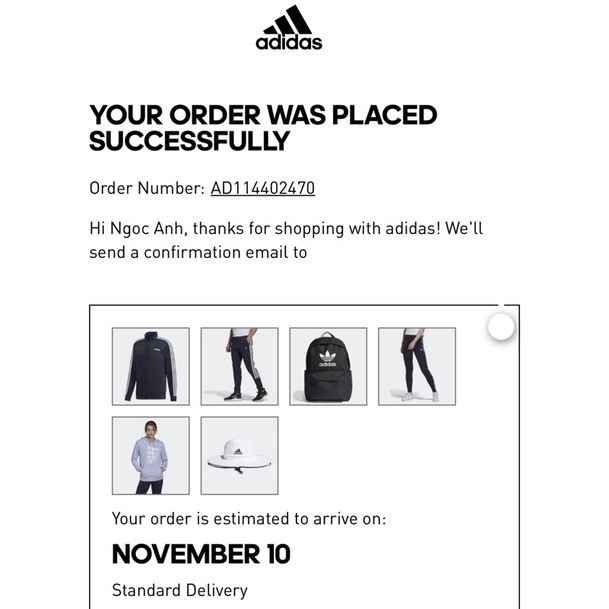
Task: Click the "Order Number:" label
Action: 147,188
